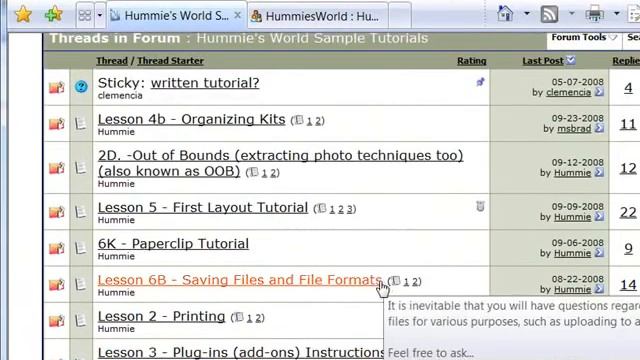
Task: Expand the RSS feeds dropdown arrow
Action: 572,14
